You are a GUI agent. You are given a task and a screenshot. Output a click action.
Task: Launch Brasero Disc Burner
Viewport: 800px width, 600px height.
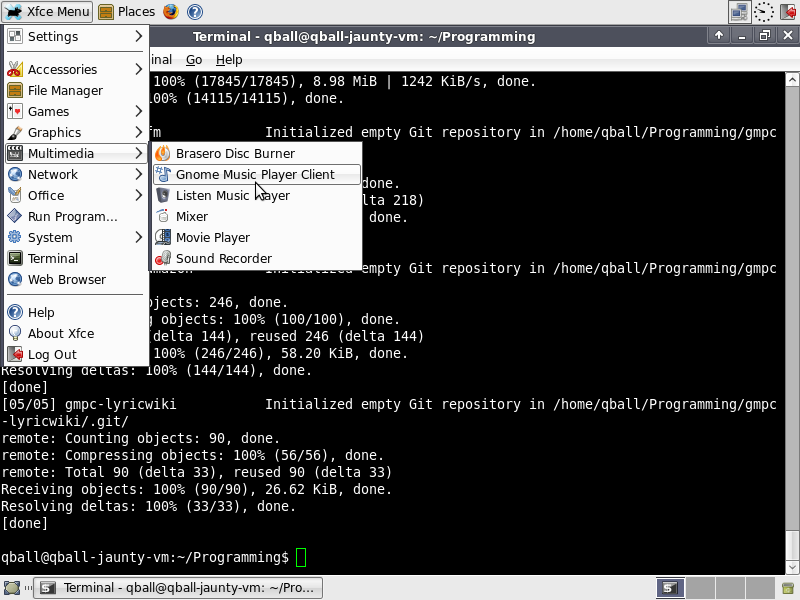pos(257,153)
